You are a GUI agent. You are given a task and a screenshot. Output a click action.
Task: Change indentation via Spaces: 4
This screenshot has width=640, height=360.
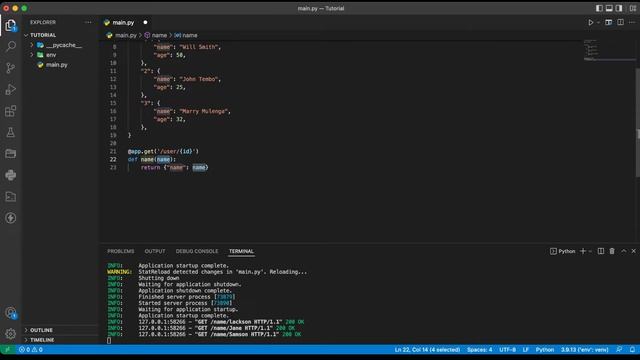[x=479, y=349]
